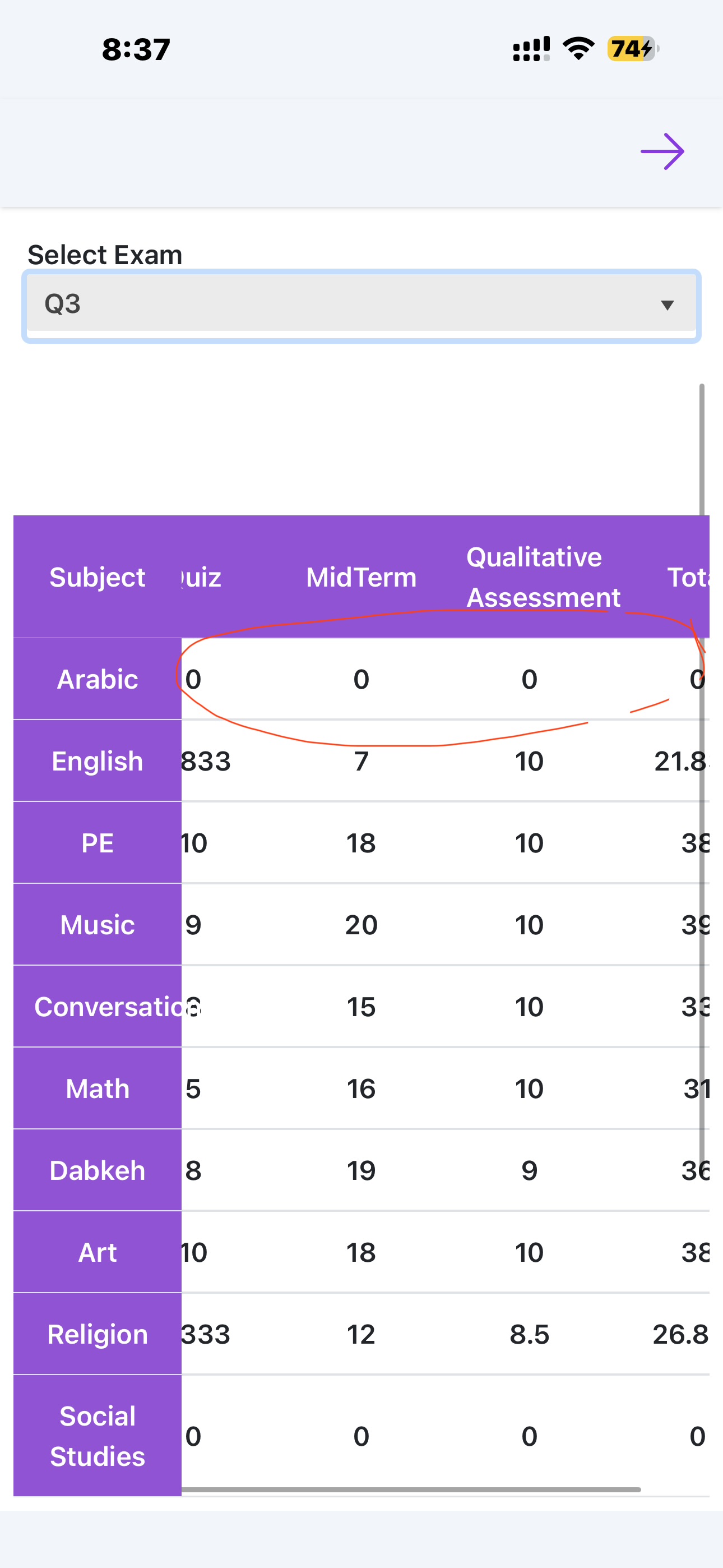Tap the 8:37 clock in status bar
Image resolution: width=723 pixels, height=1568 pixels.
136,49
